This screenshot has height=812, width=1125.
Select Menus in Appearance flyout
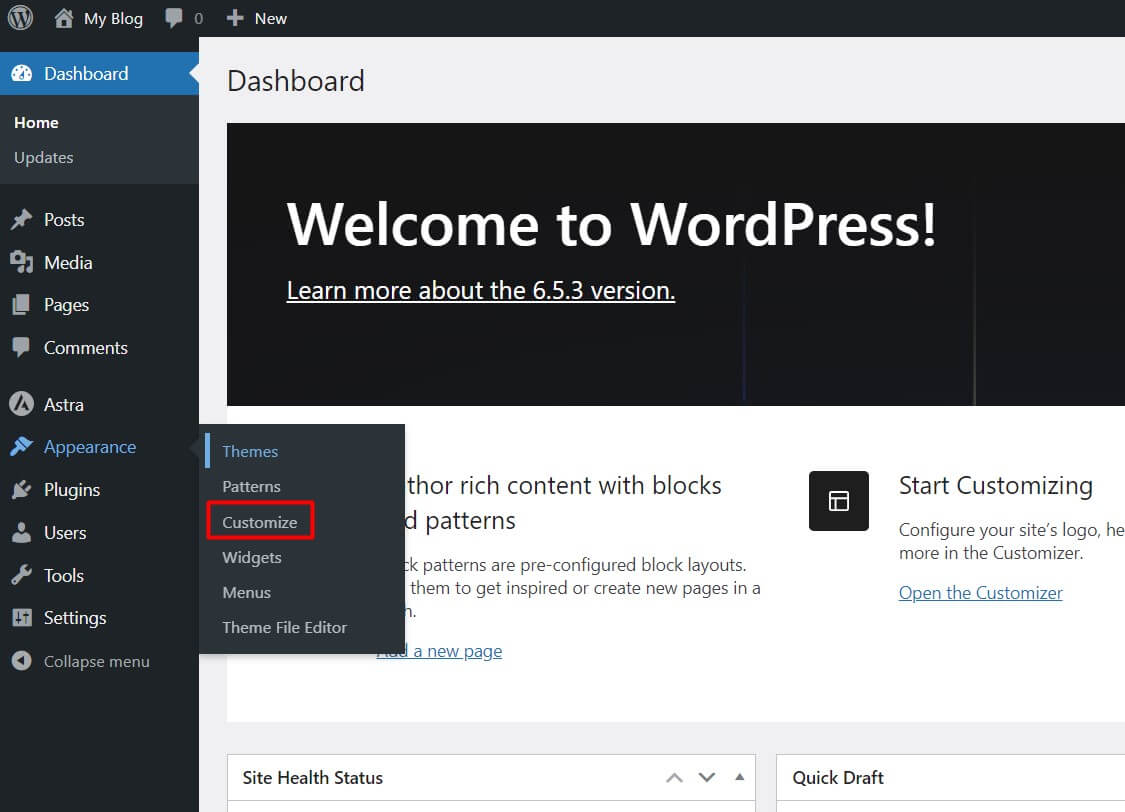[x=247, y=593]
